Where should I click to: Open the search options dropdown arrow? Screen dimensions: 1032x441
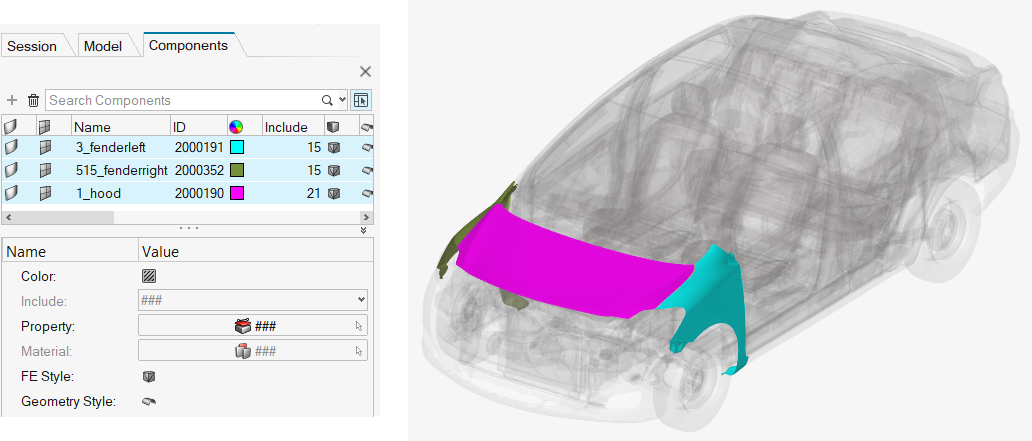[342, 100]
